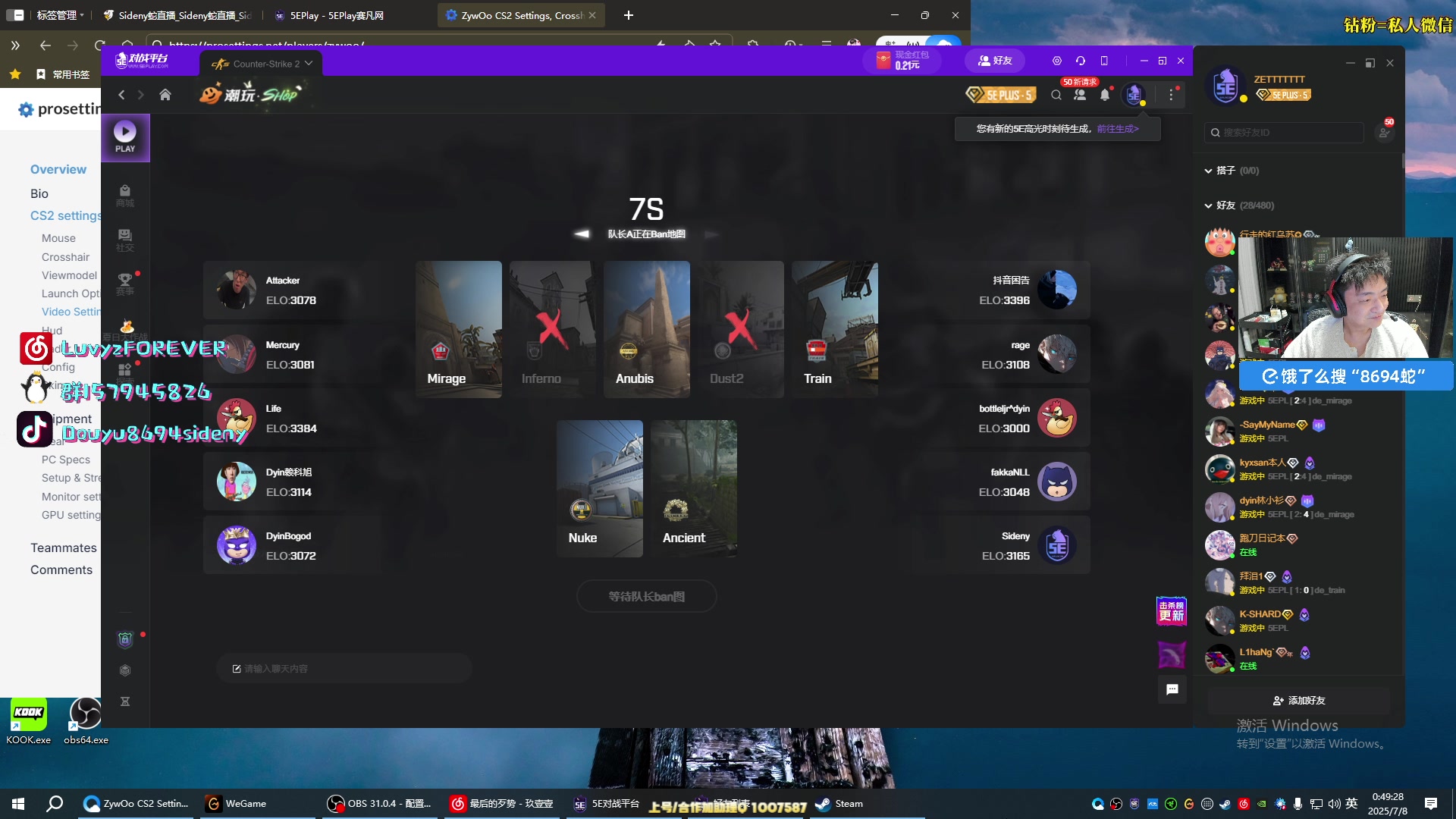Select Crosshair in prosettings sidebar

[65, 257]
